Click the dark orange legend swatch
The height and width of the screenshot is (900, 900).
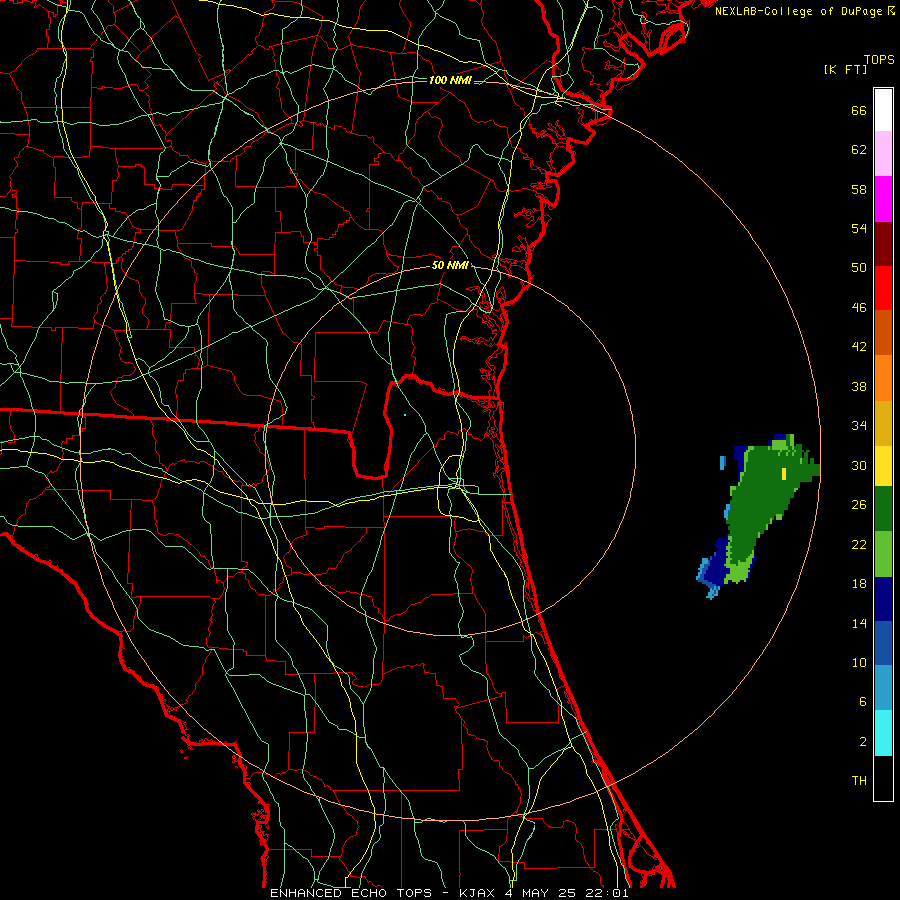[883, 332]
